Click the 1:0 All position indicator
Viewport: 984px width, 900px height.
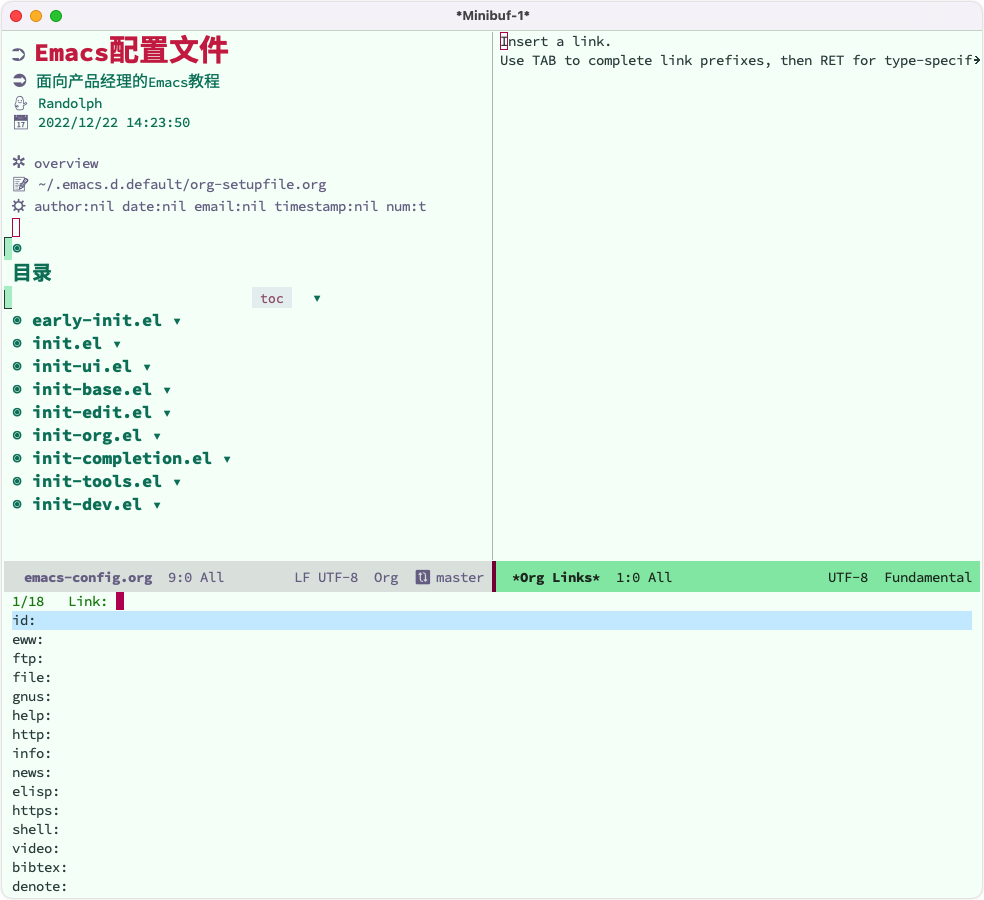pyautogui.click(x=643, y=577)
